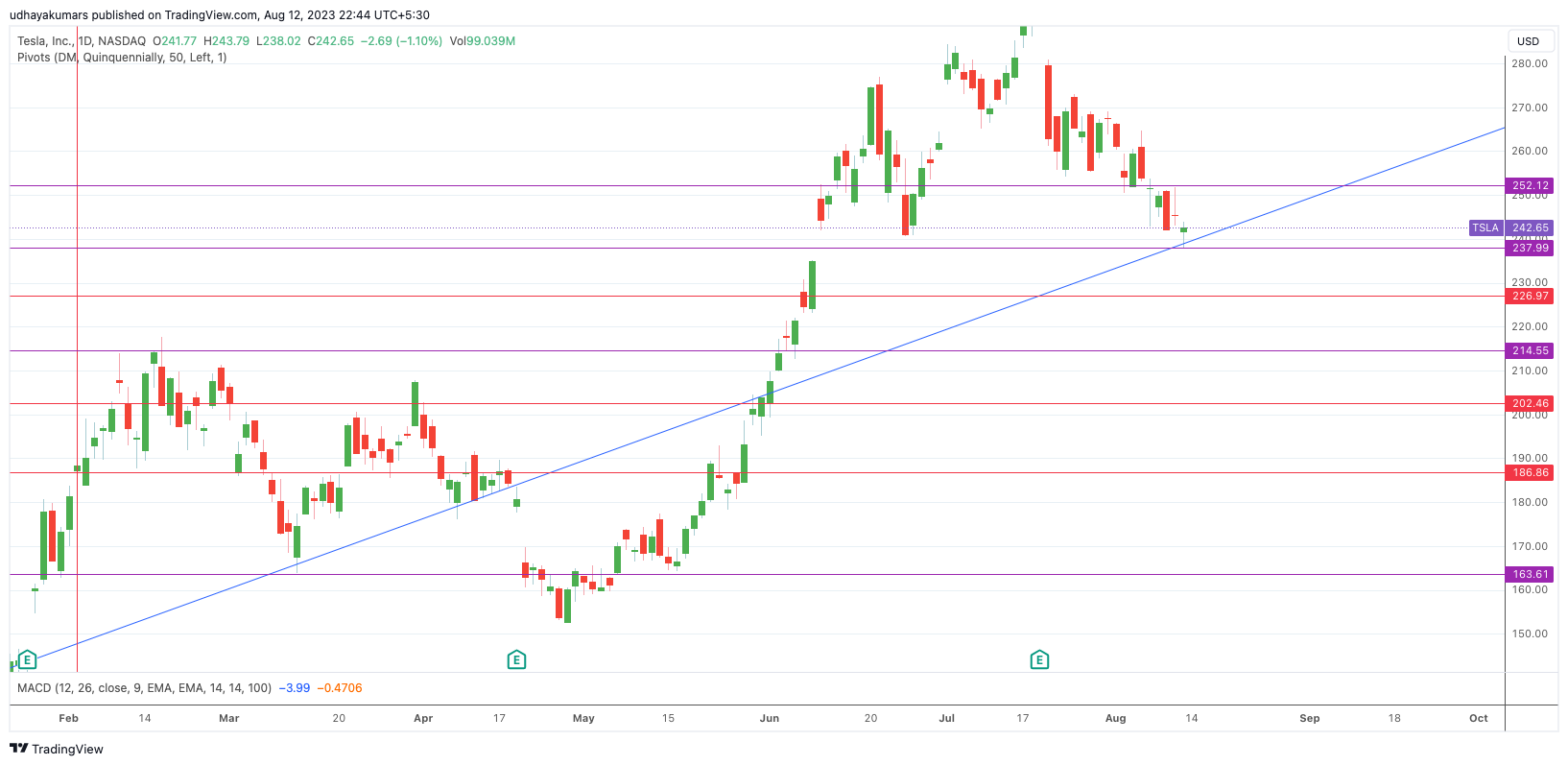1568x765 pixels.
Task: Click the low value L238.02
Action: click(x=278, y=41)
